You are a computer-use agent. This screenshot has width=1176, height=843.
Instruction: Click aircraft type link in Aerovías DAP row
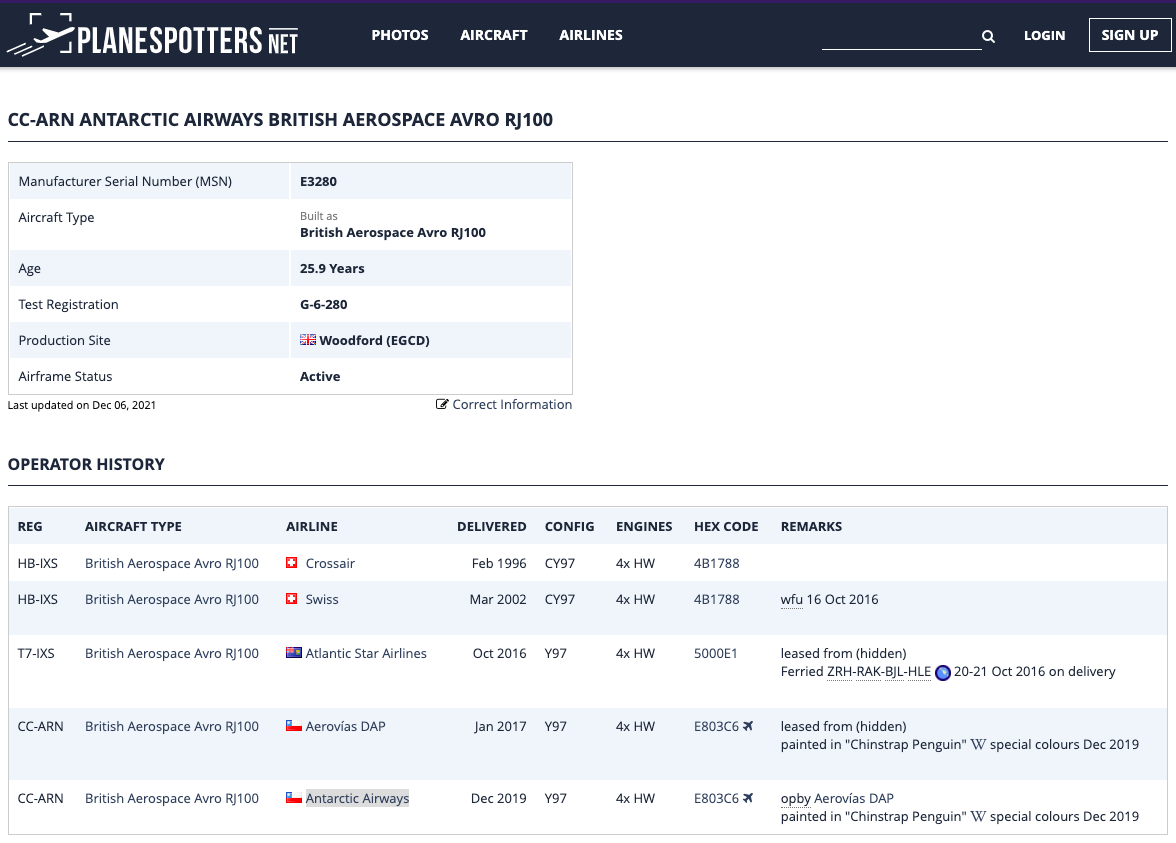point(172,726)
